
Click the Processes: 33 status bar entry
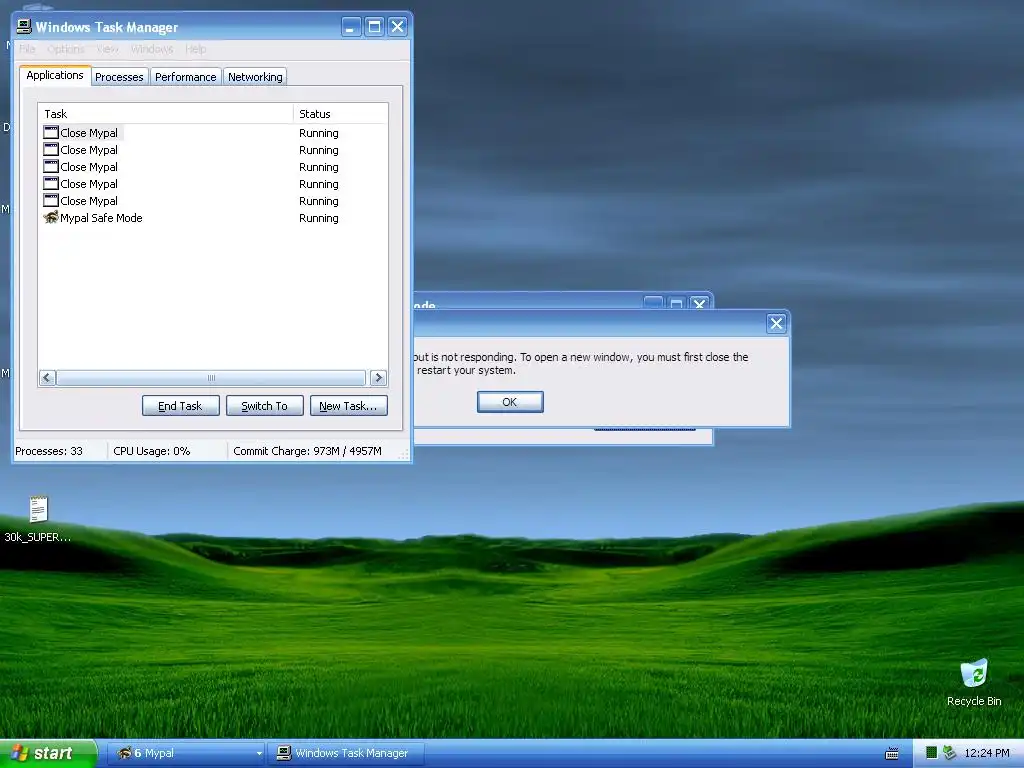pyautogui.click(x=49, y=451)
